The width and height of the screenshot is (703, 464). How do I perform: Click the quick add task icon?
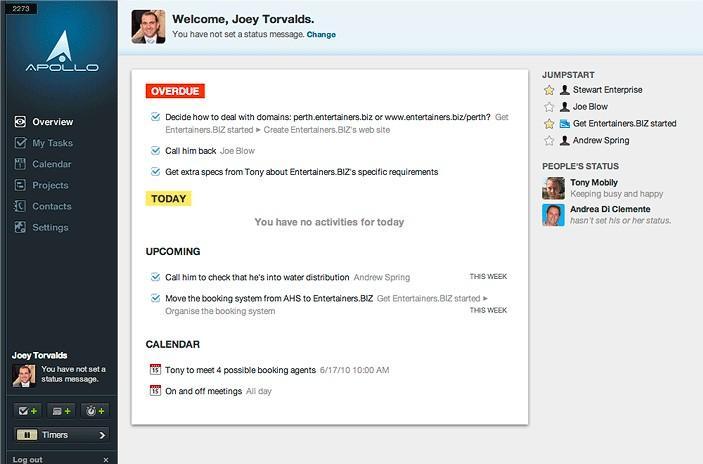point(27,411)
